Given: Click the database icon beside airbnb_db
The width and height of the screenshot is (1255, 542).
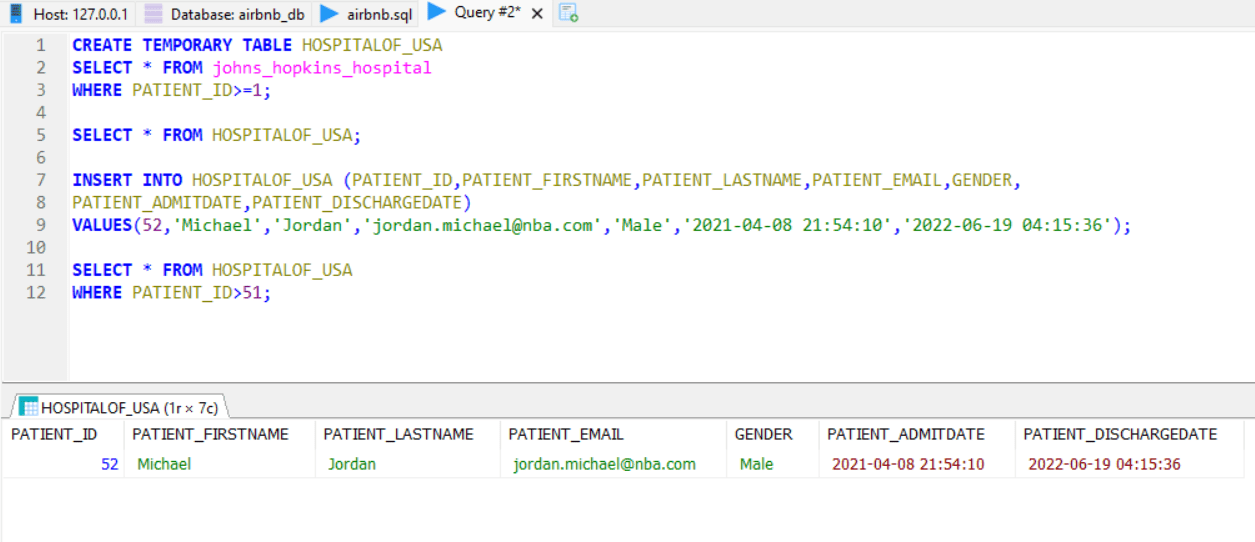Looking at the screenshot, I should tap(153, 14).
